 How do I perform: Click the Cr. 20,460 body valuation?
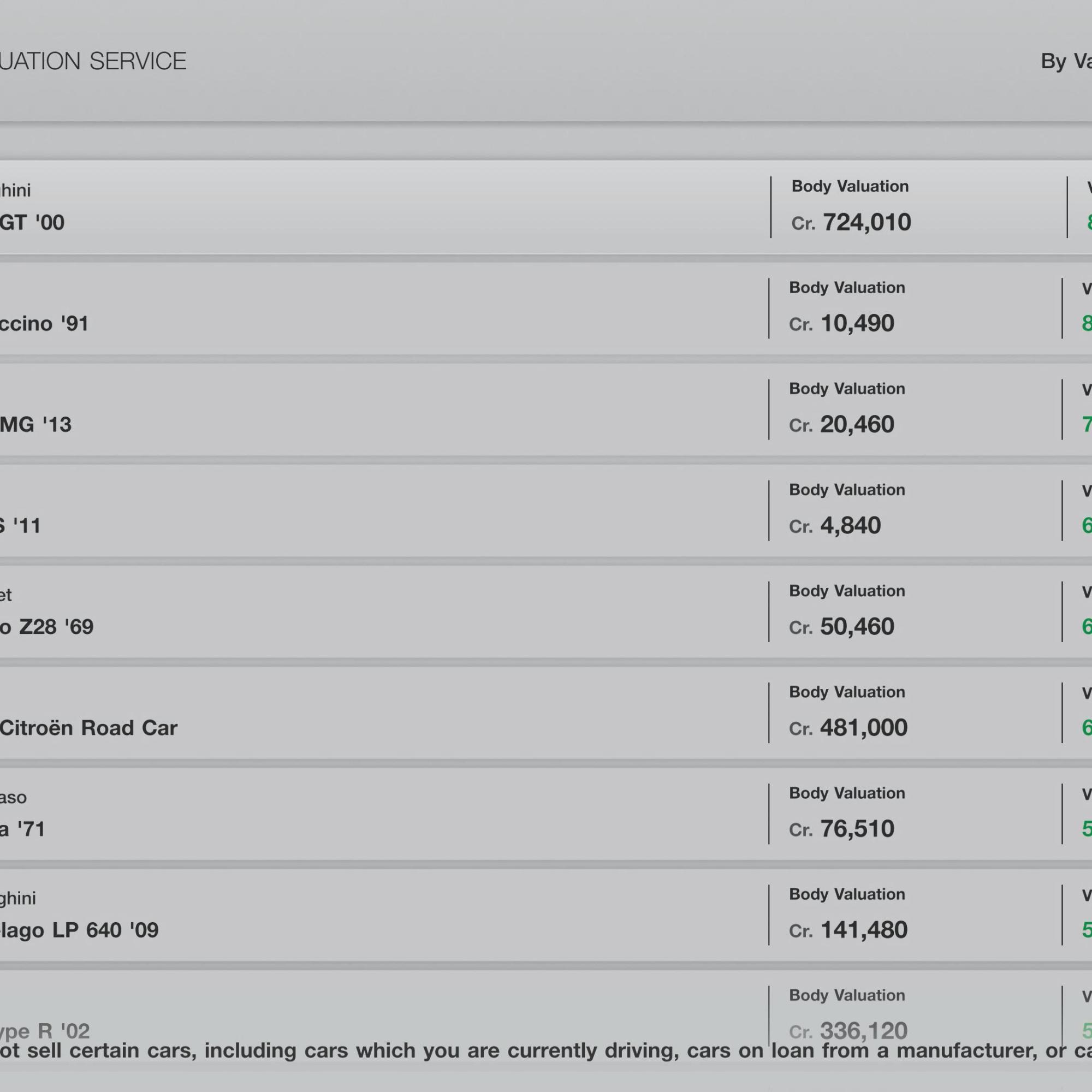[x=842, y=424]
